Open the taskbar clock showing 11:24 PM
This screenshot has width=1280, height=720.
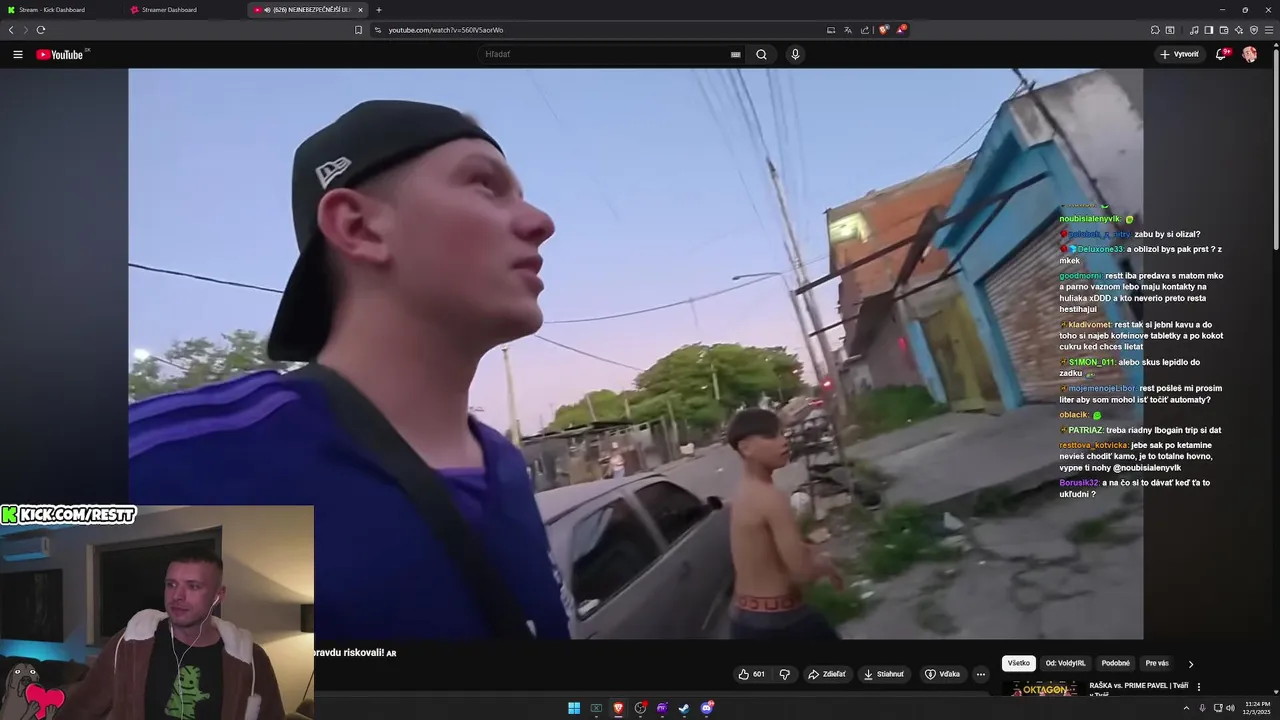point(1255,708)
